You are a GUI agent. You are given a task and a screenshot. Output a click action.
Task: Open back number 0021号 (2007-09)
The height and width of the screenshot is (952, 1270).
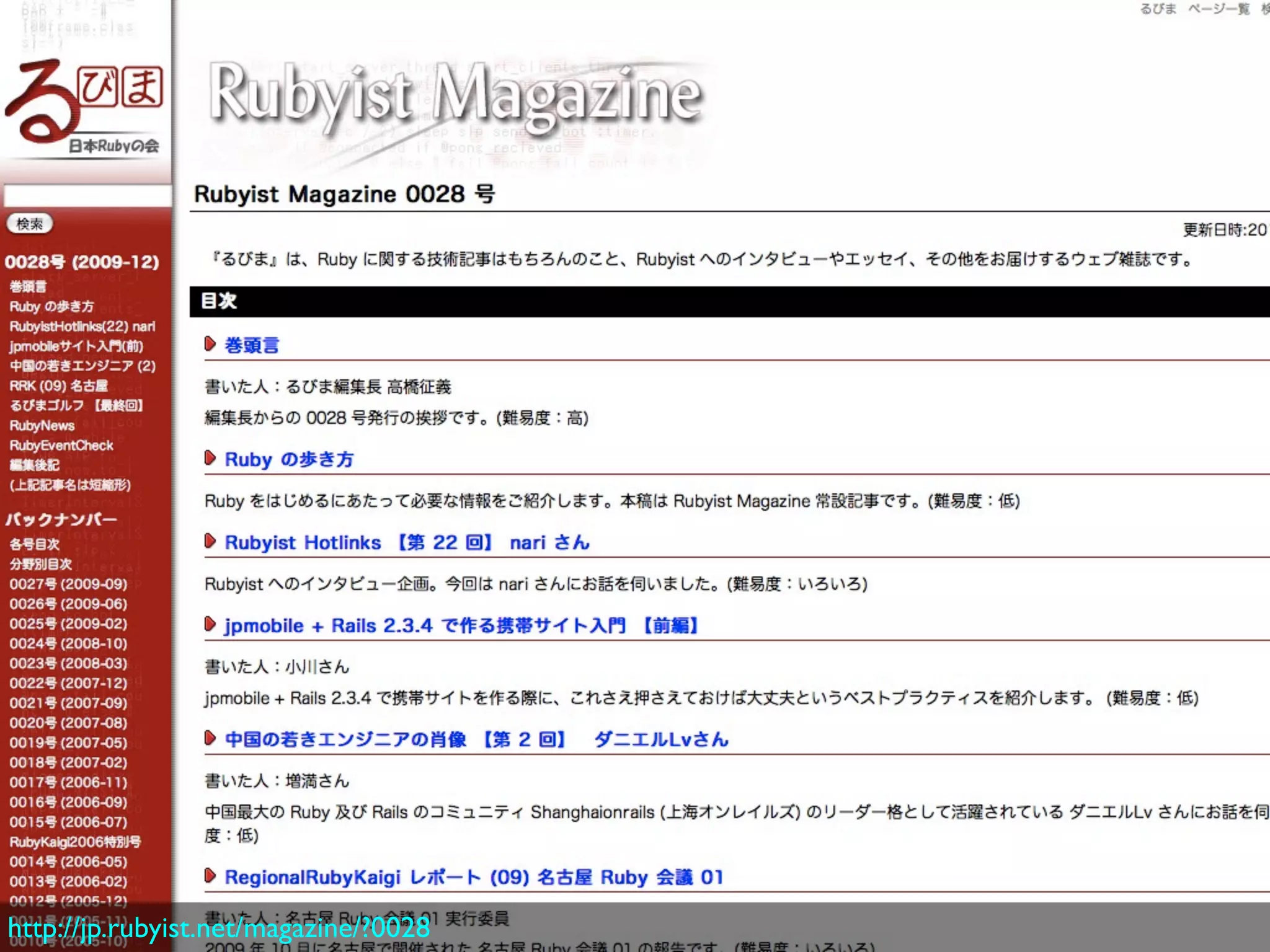pos(68,703)
